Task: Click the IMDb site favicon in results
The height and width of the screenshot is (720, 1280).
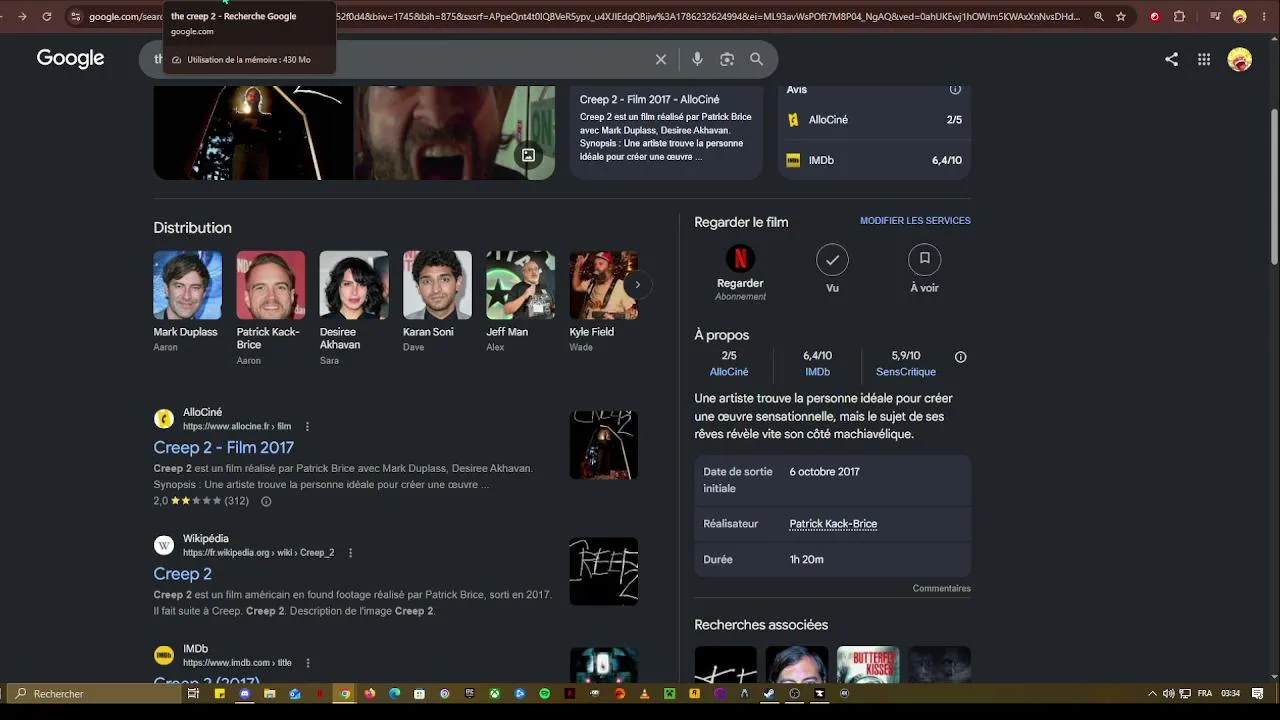Action: pyautogui.click(x=164, y=655)
